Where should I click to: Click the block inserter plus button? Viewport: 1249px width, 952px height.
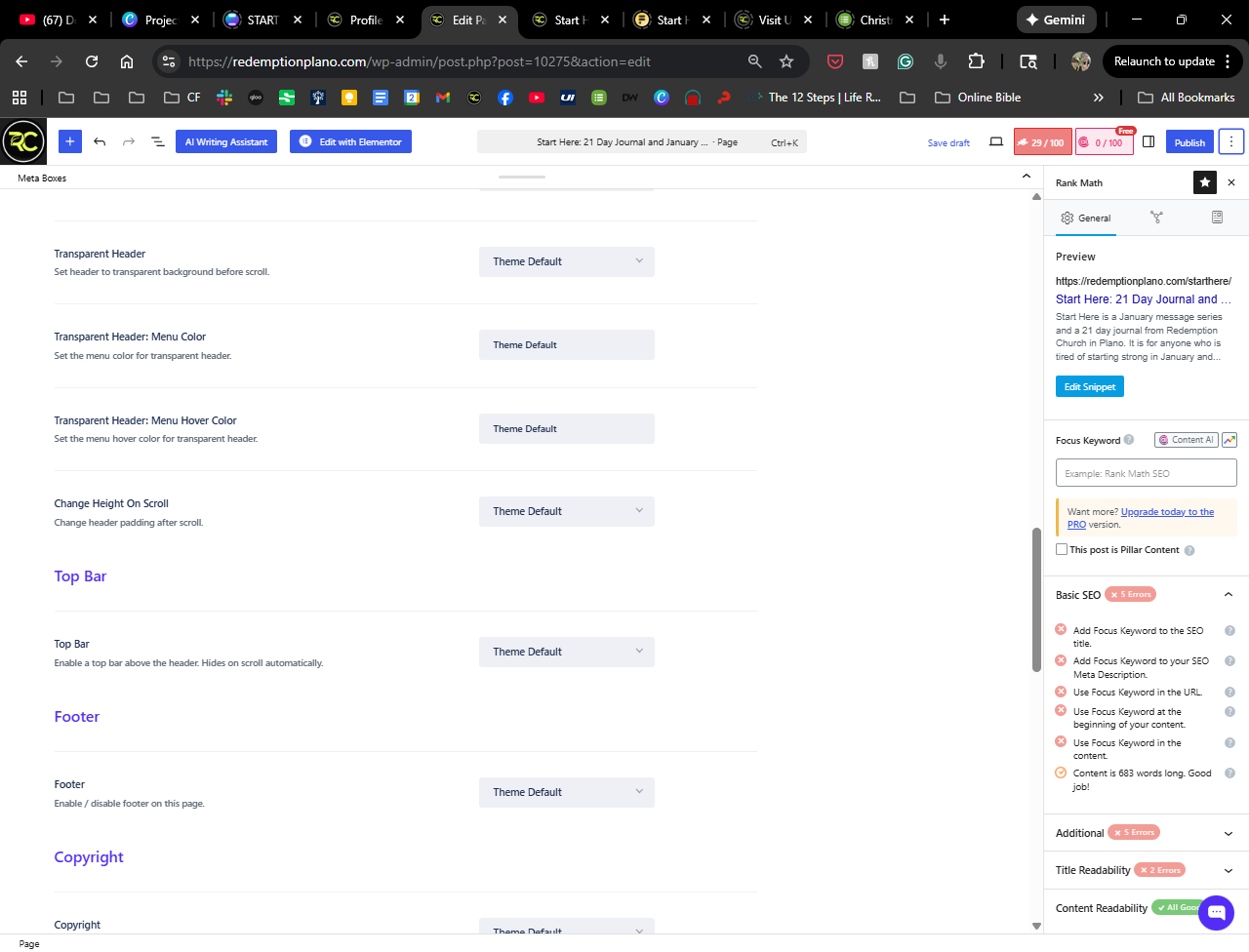coord(70,141)
